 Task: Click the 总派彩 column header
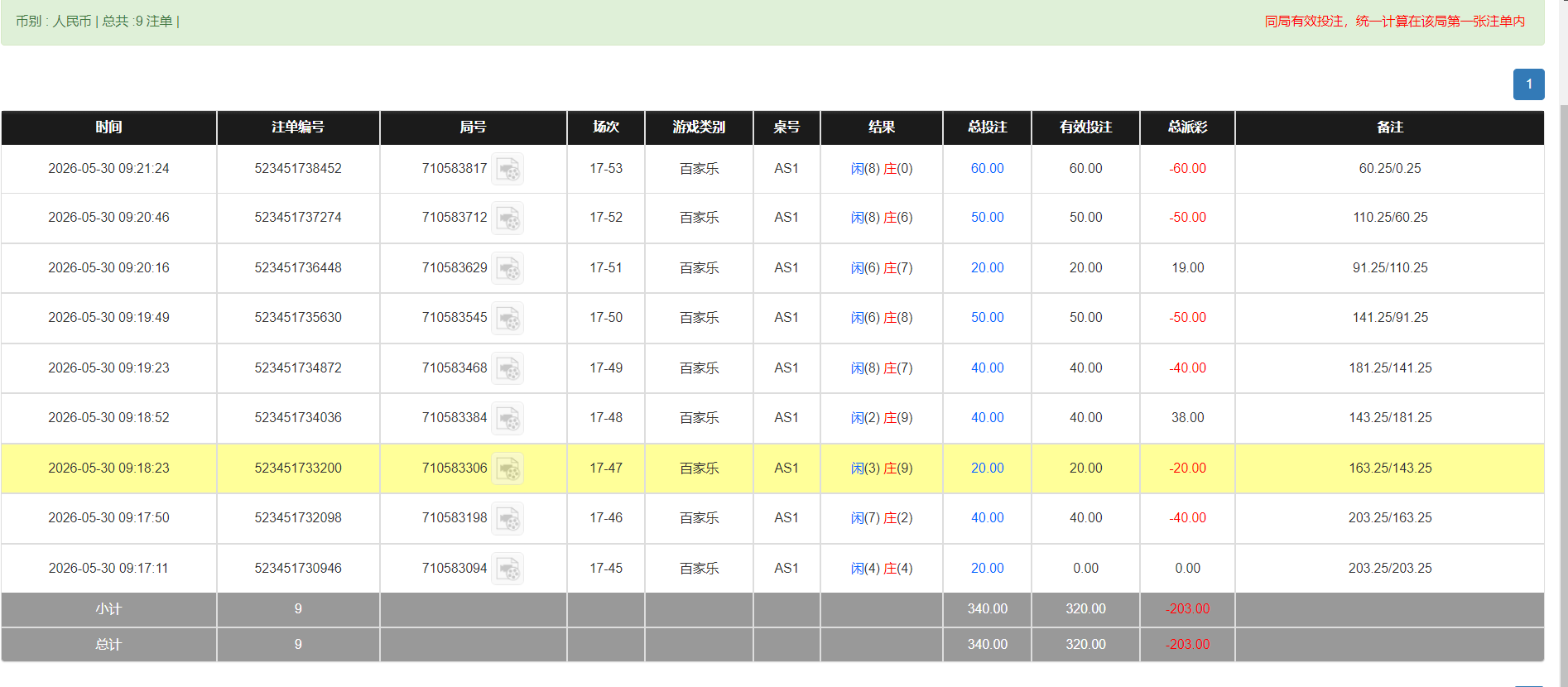pos(1187,127)
